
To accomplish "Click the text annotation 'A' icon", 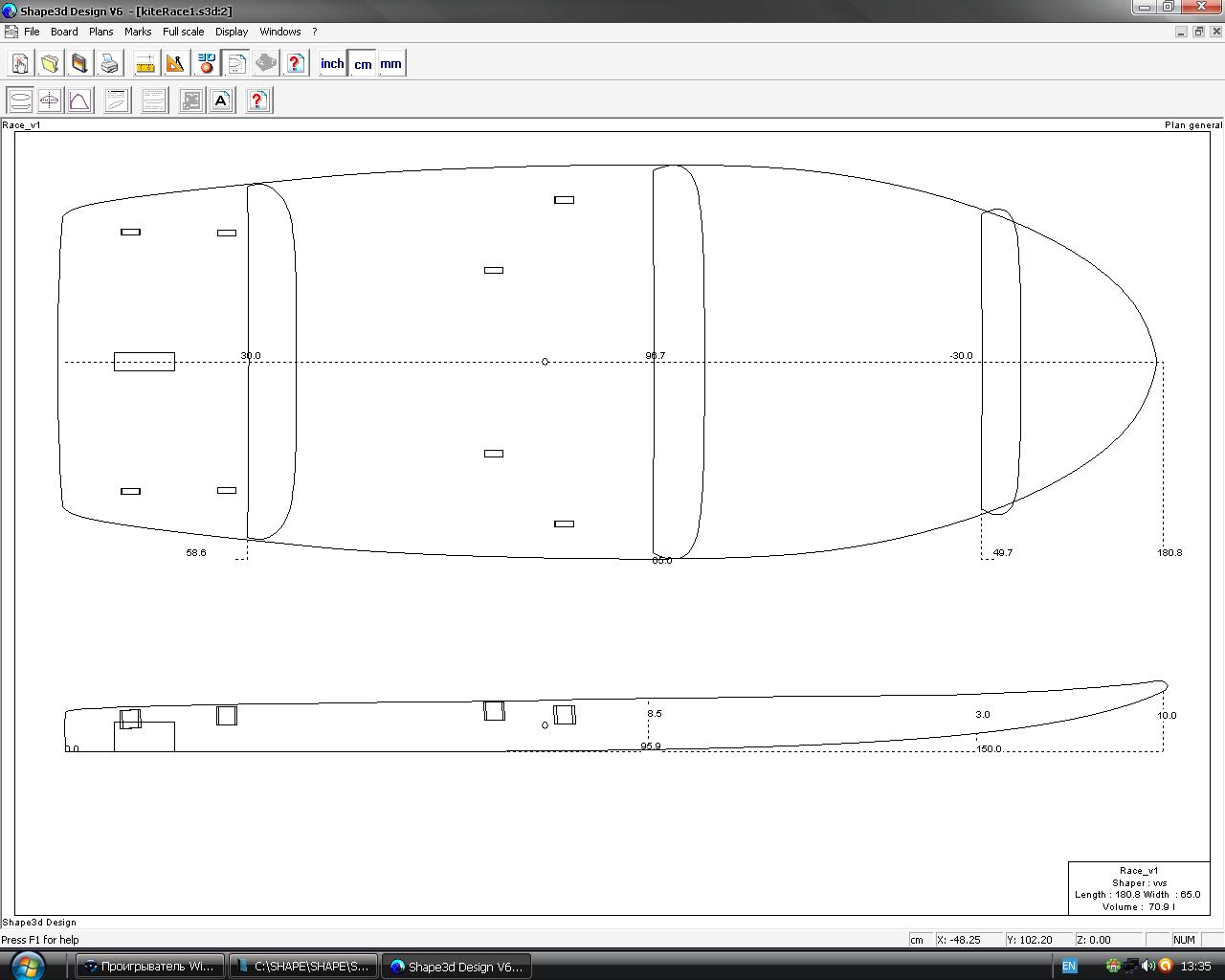I will [x=221, y=100].
